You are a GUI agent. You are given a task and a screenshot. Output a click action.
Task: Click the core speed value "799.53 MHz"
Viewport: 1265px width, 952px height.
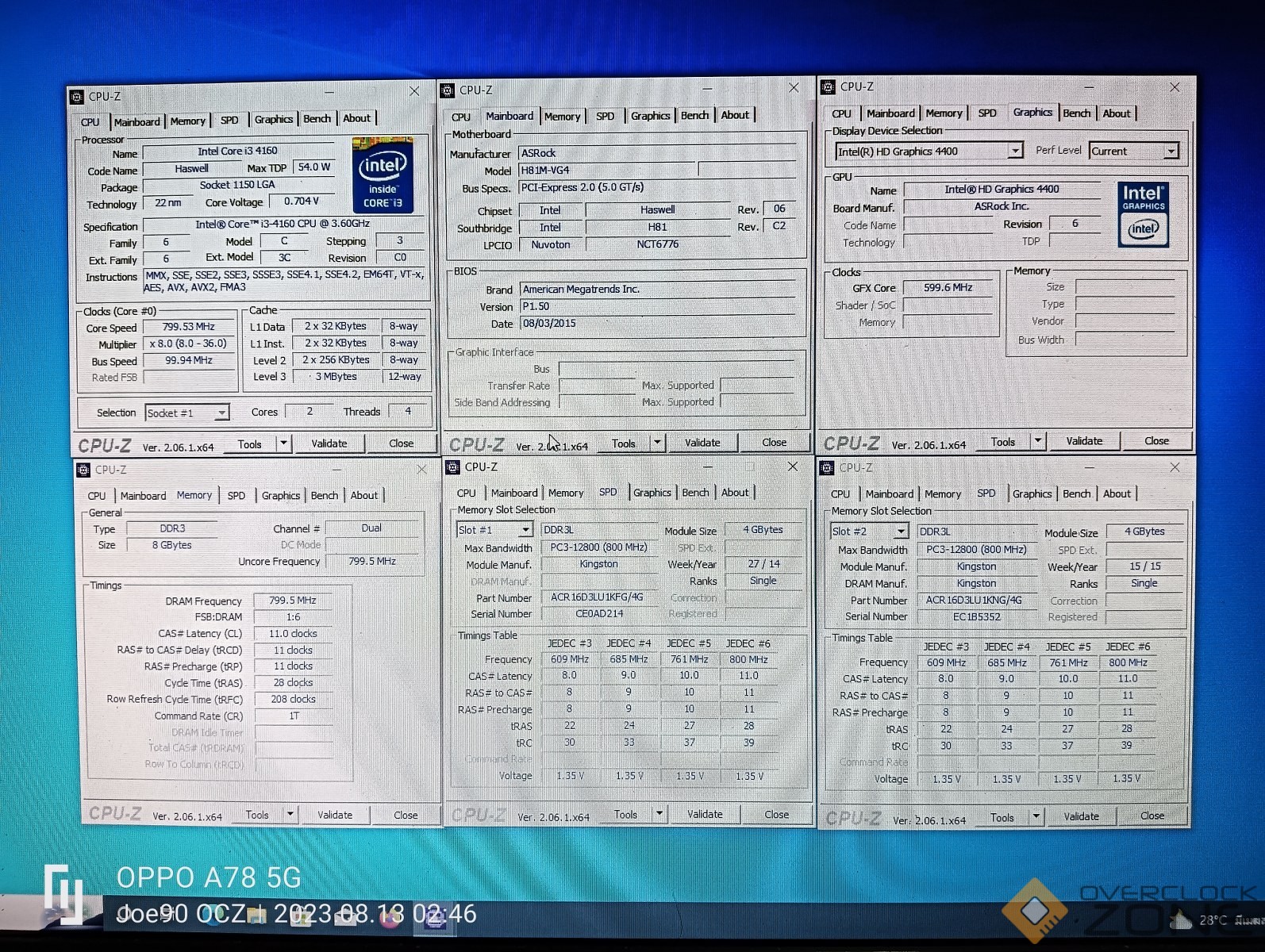(x=189, y=327)
